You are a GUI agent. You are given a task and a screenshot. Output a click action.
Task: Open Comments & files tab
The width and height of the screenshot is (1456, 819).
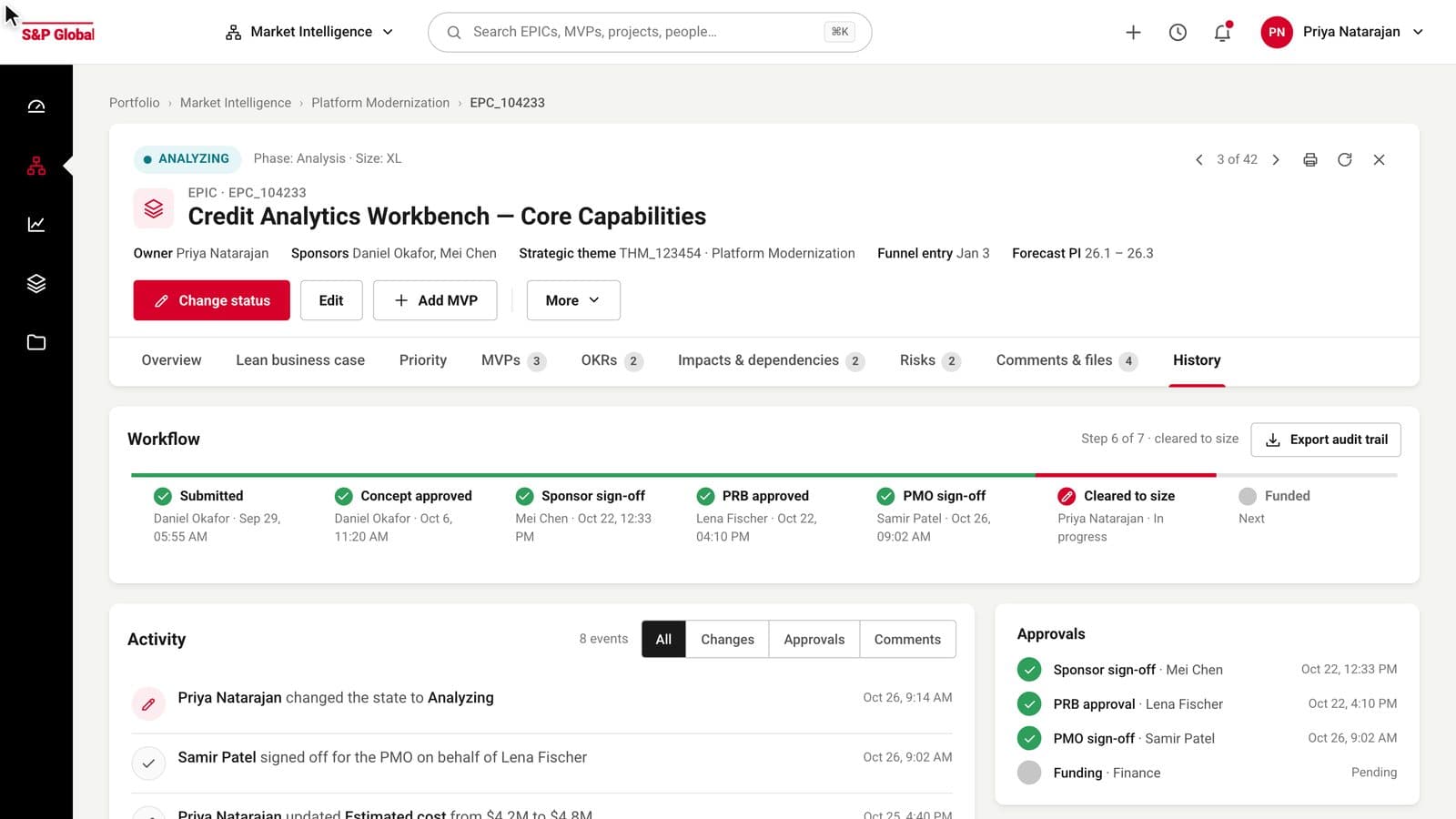(1067, 360)
